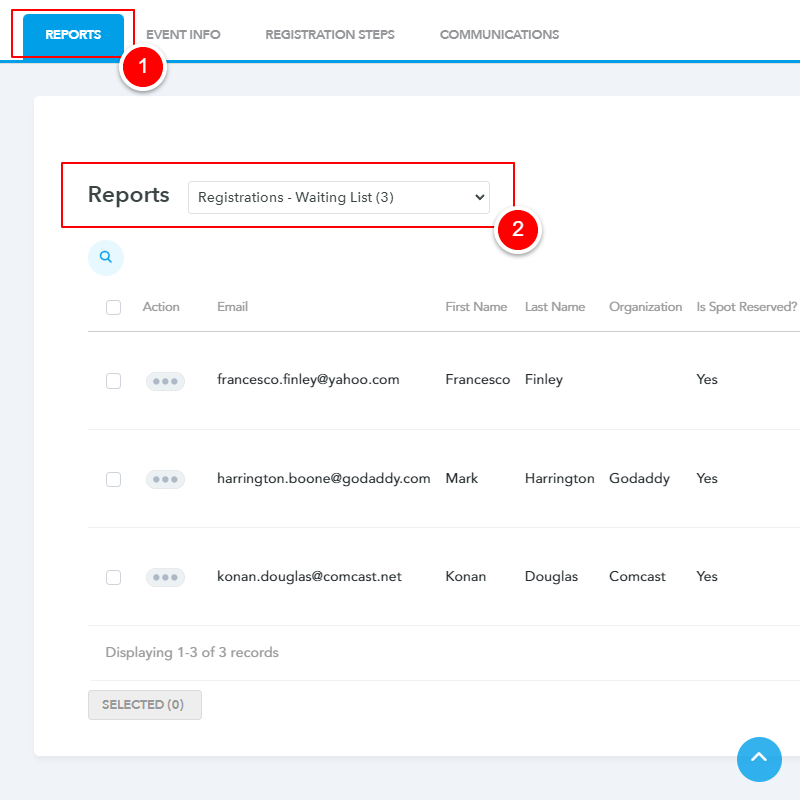
Task: Open the Communications tab
Action: [499, 34]
